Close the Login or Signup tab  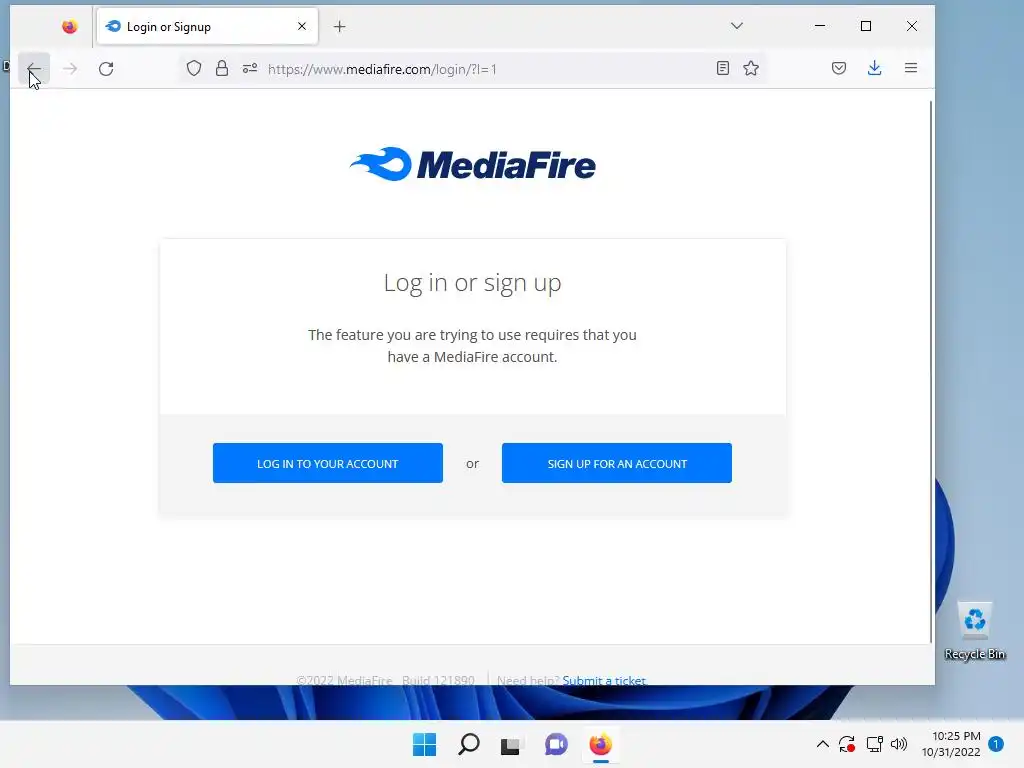click(302, 26)
